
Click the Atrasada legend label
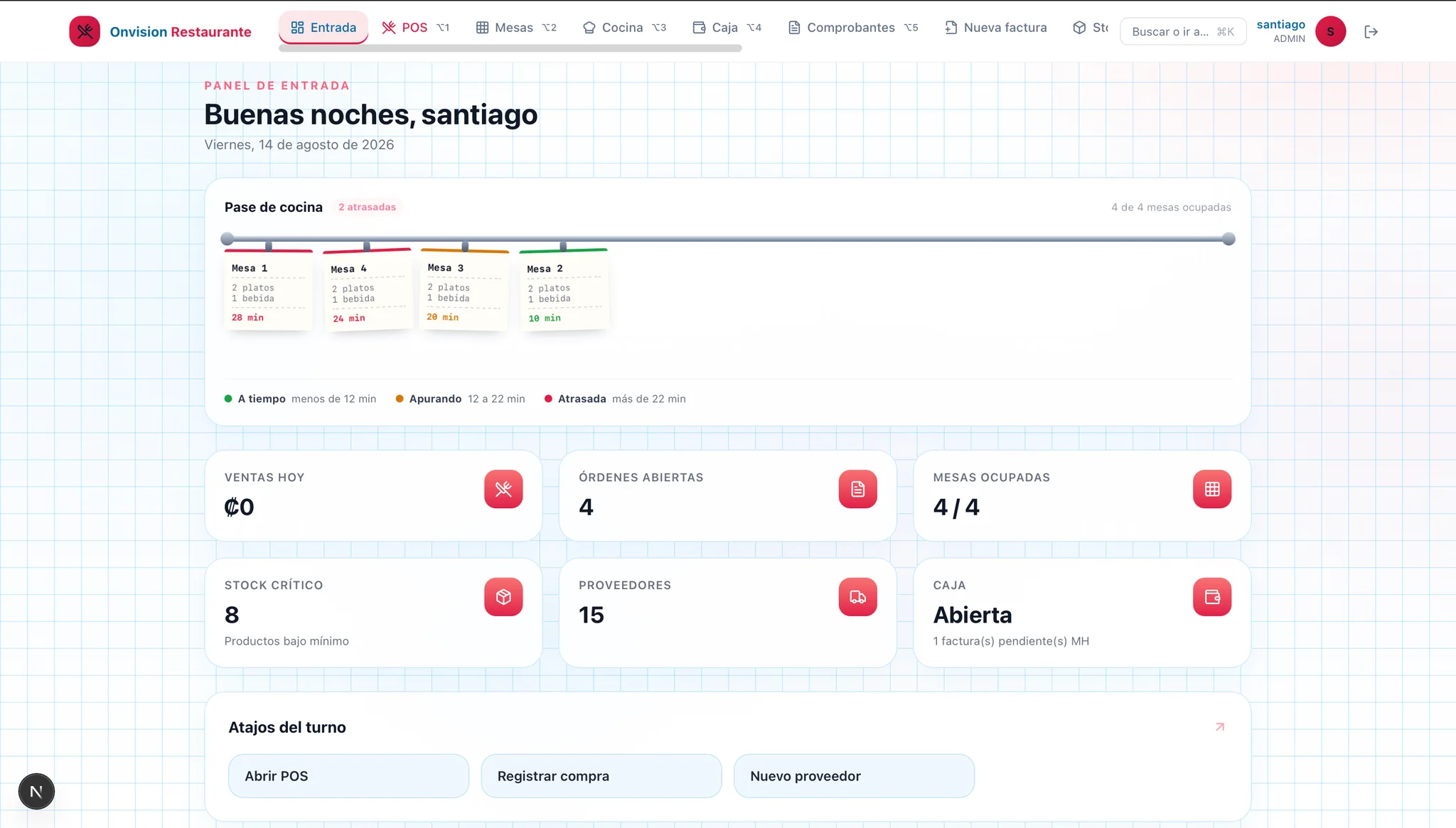pyautogui.click(x=582, y=399)
